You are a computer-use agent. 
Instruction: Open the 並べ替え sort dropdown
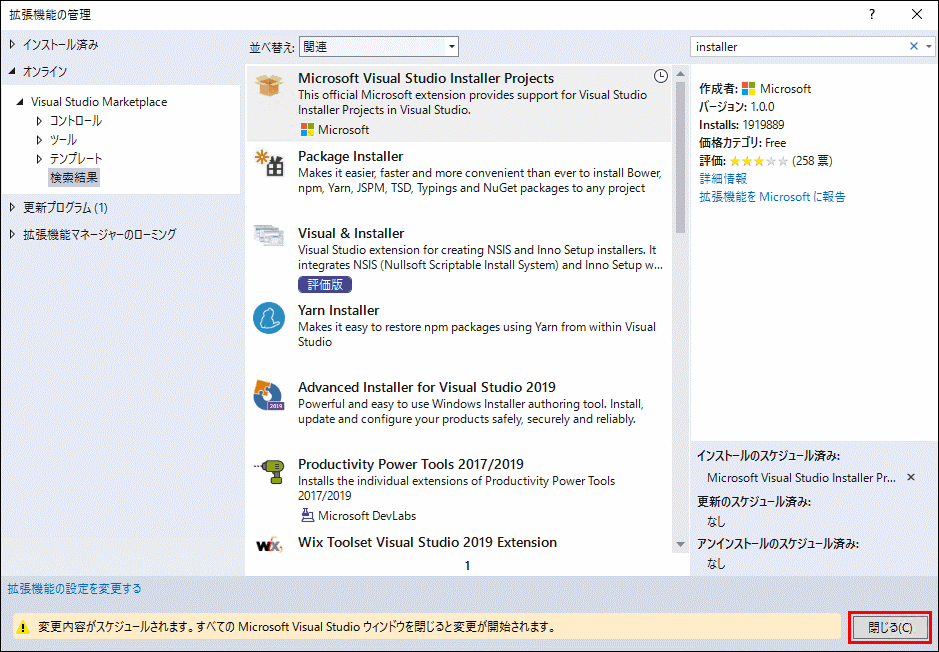pyautogui.click(x=378, y=46)
